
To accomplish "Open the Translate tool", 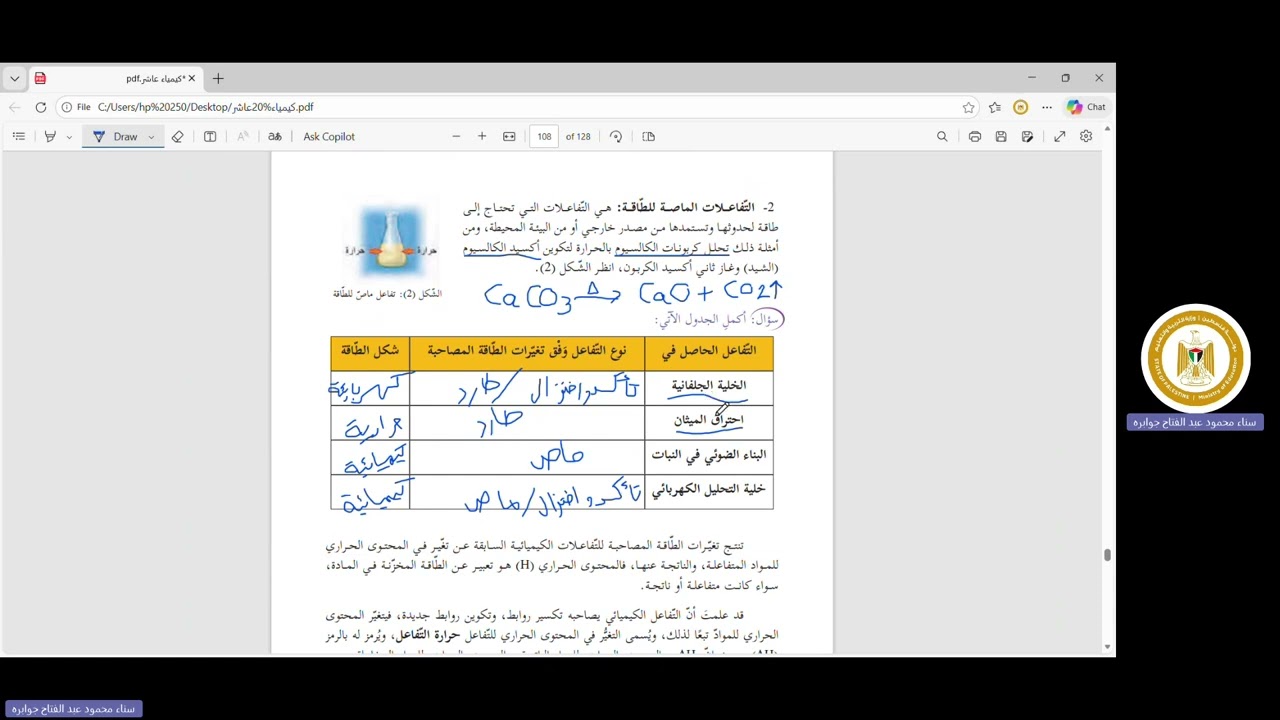I will pos(275,137).
